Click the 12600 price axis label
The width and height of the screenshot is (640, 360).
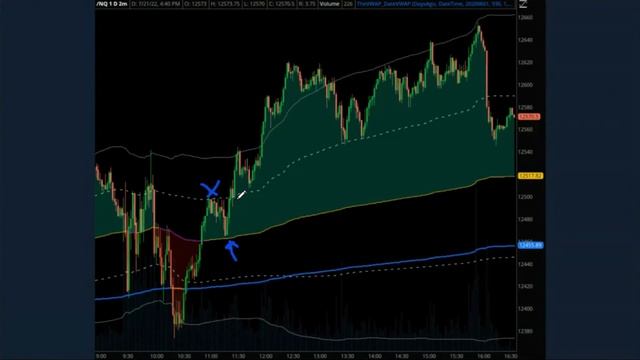(x=525, y=85)
